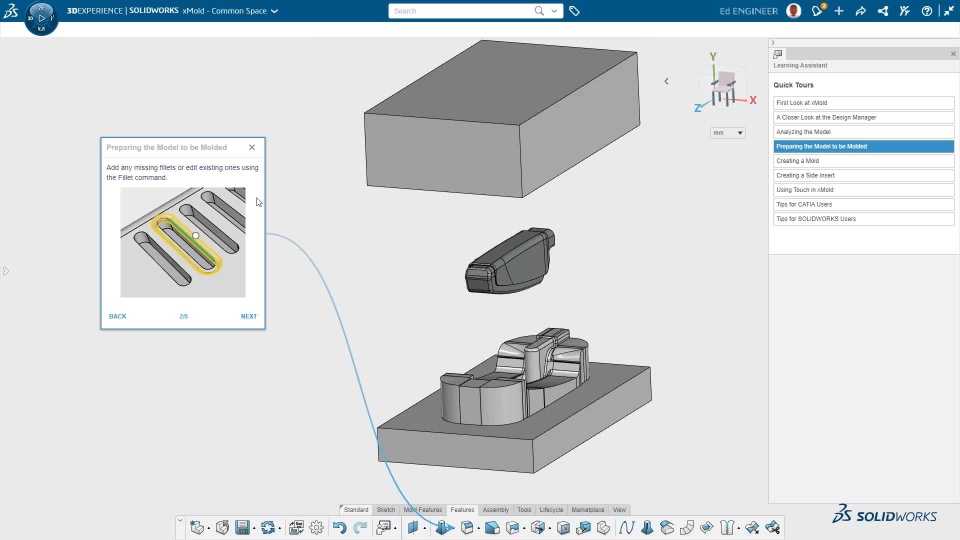
Task: Open First Look at xMold tour
Action: click(863, 103)
